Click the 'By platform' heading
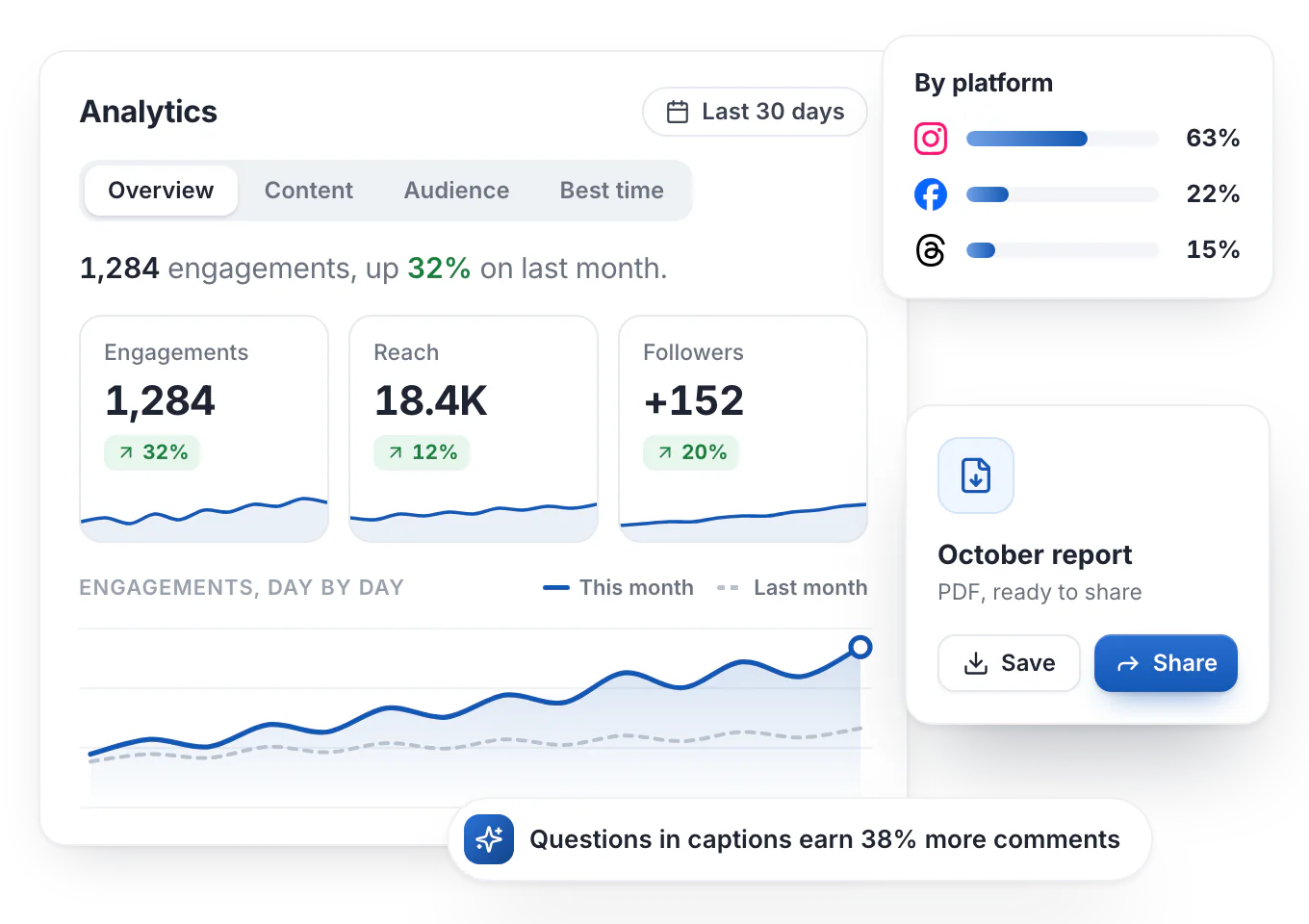This screenshot has height=924, width=1309. click(x=984, y=83)
